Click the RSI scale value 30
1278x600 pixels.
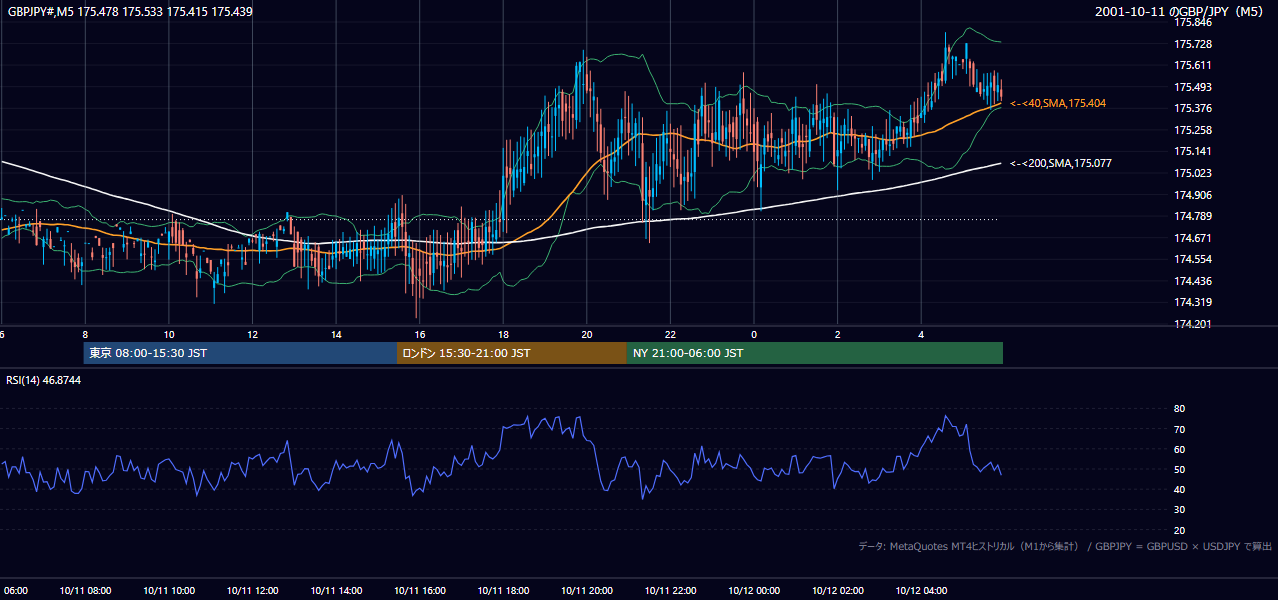[1180, 510]
